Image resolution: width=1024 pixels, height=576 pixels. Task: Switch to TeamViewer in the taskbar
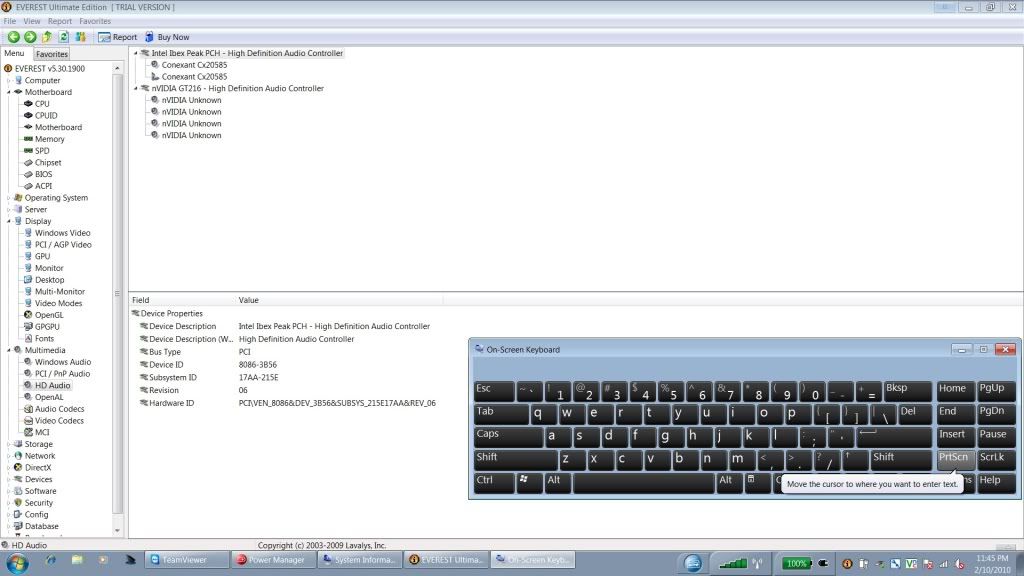point(186,560)
